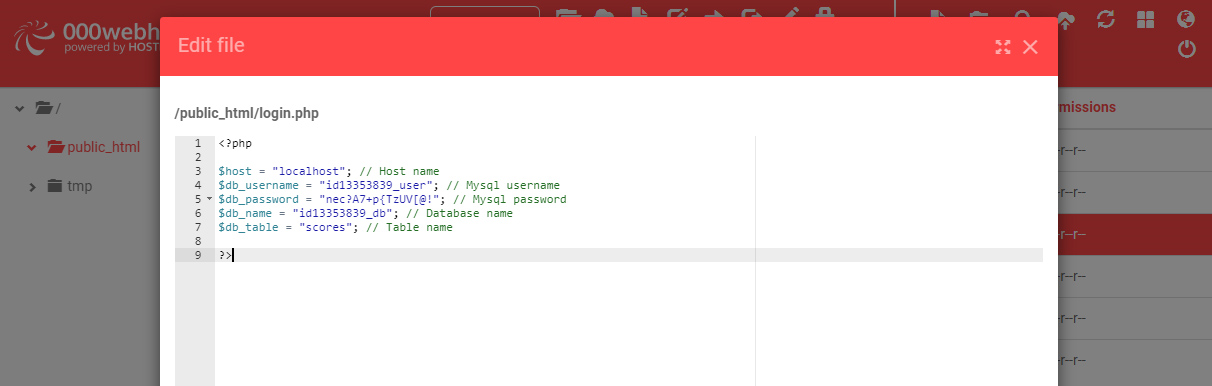
Task: Click the power logout icon
Action: point(1187,49)
